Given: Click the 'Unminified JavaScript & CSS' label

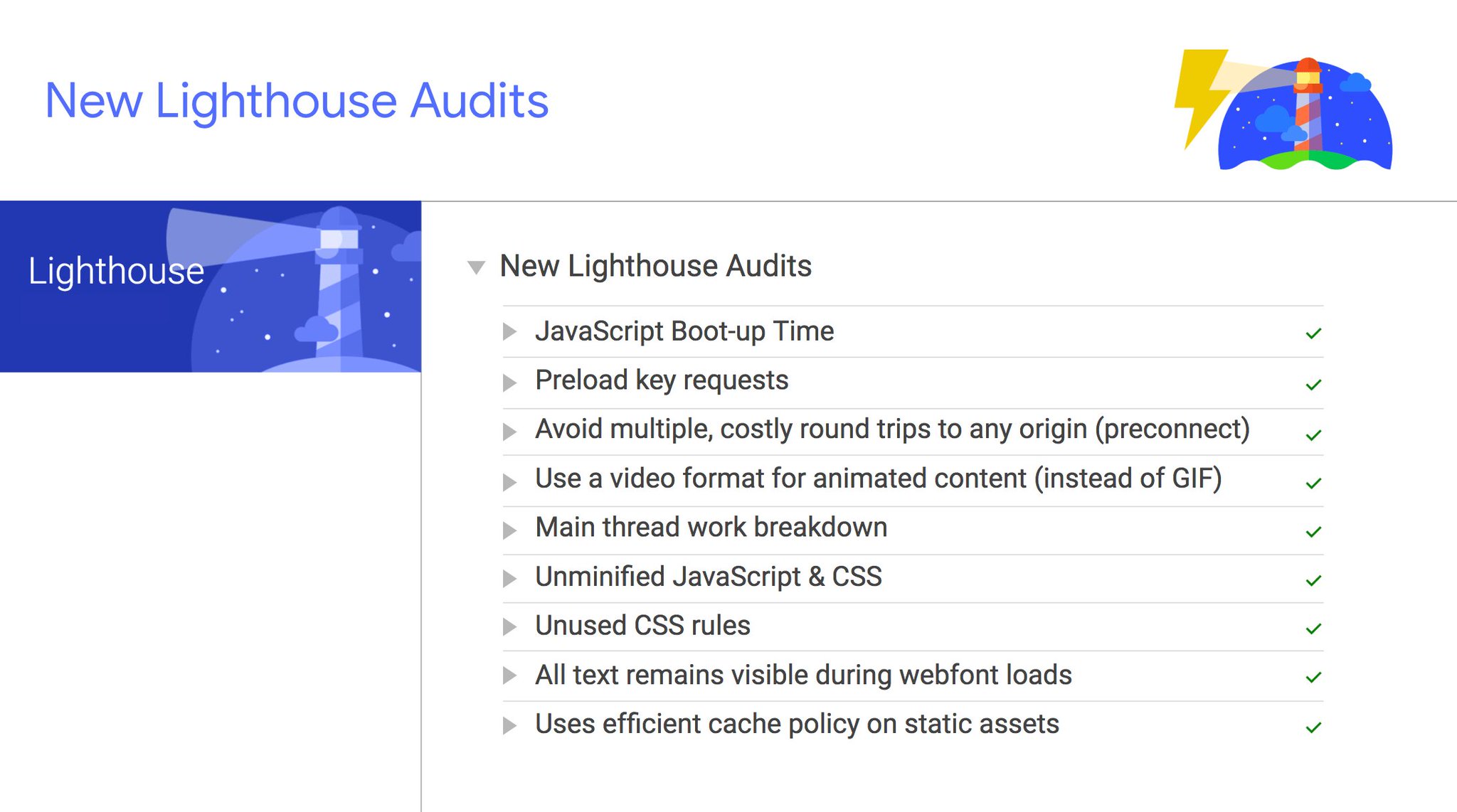Looking at the screenshot, I should (709, 577).
